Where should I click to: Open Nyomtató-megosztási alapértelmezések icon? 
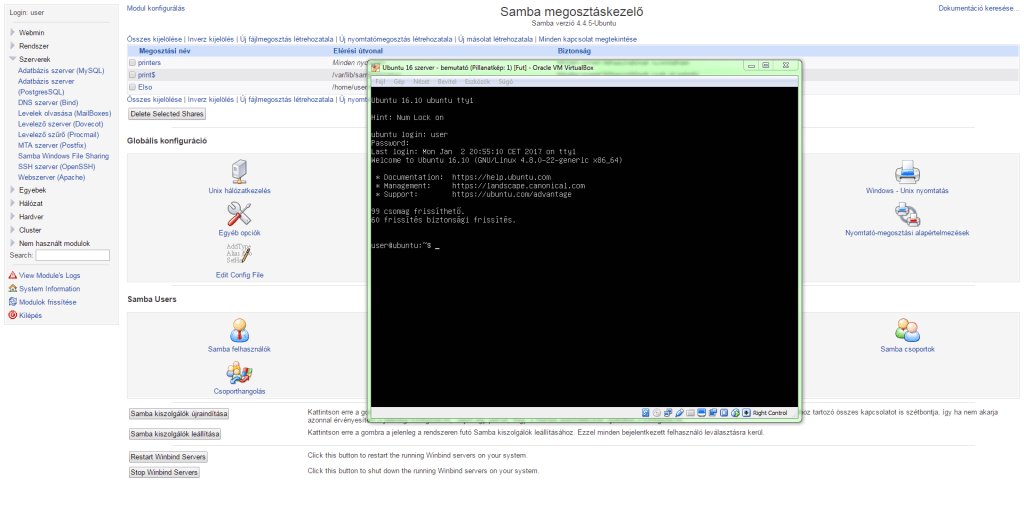(x=907, y=214)
